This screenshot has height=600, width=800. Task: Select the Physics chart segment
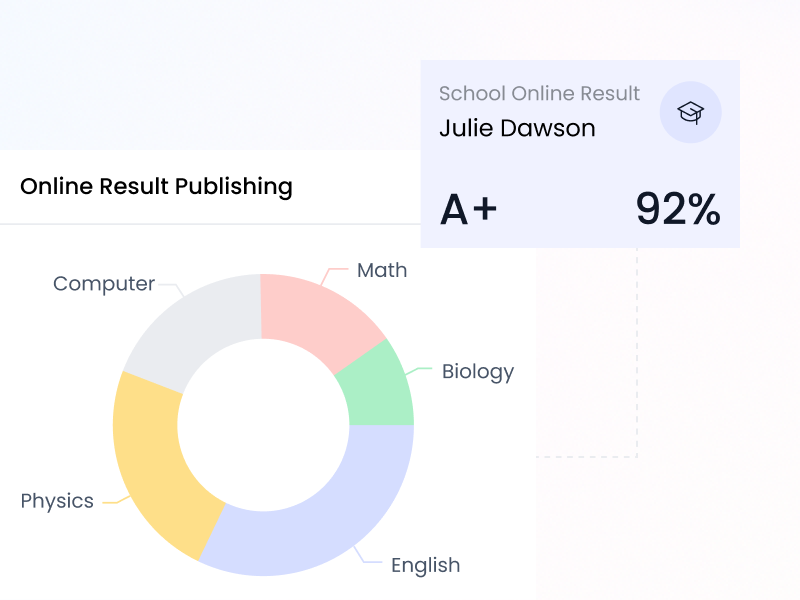pyautogui.click(x=155, y=470)
